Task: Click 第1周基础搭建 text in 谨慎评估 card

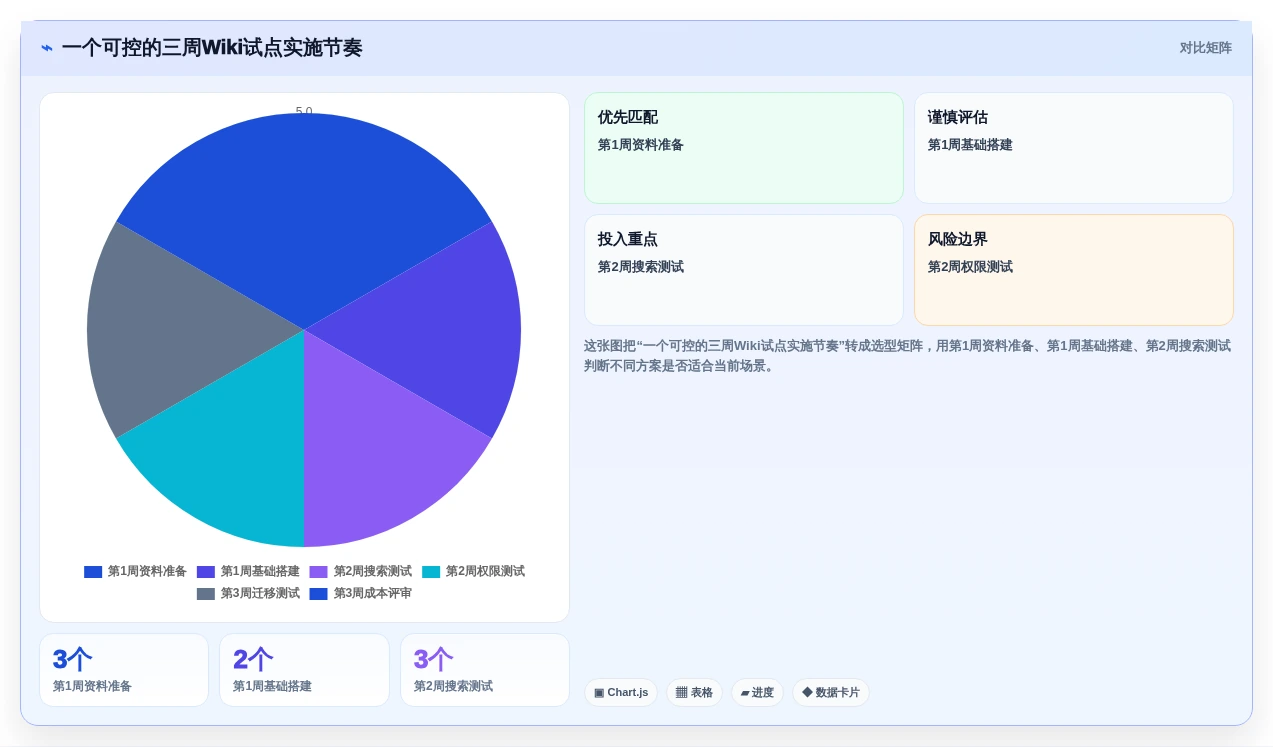Action: (970, 145)
